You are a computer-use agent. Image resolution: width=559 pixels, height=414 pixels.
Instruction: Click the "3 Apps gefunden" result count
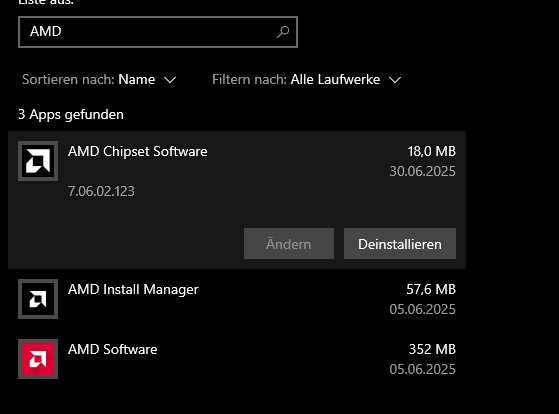point(71,114)
